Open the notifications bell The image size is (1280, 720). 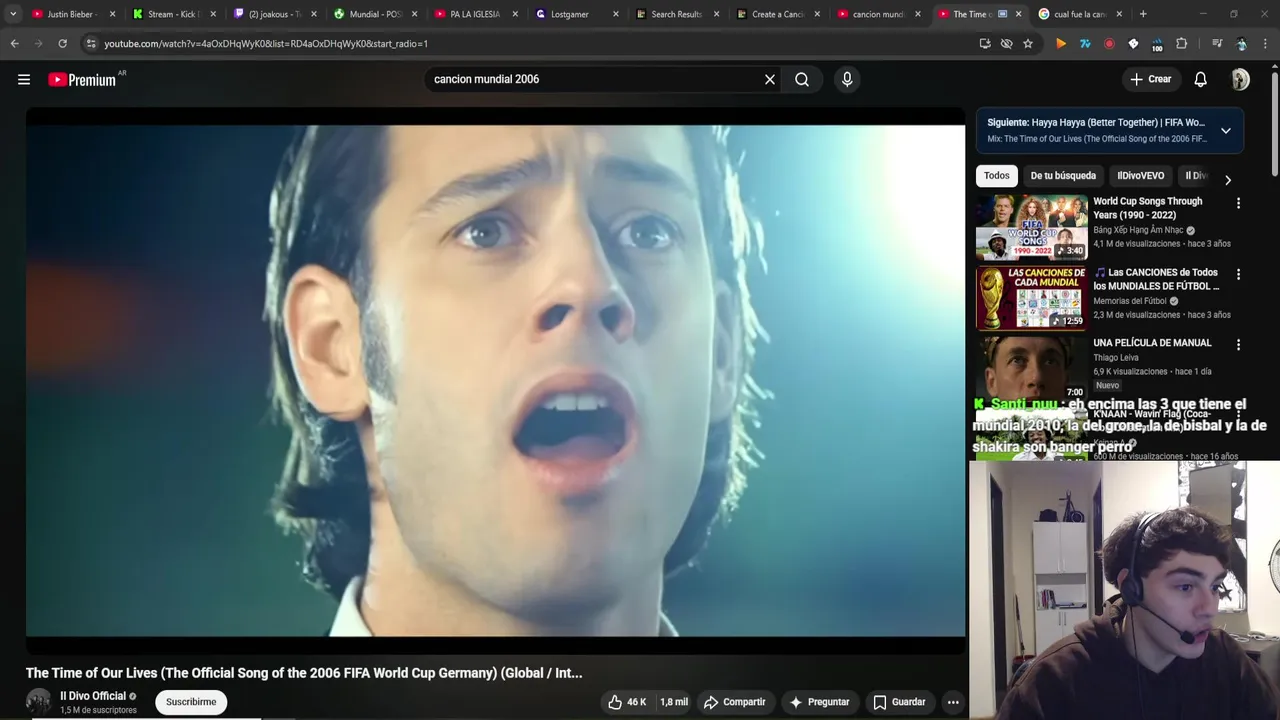[x=1200, y=79]
